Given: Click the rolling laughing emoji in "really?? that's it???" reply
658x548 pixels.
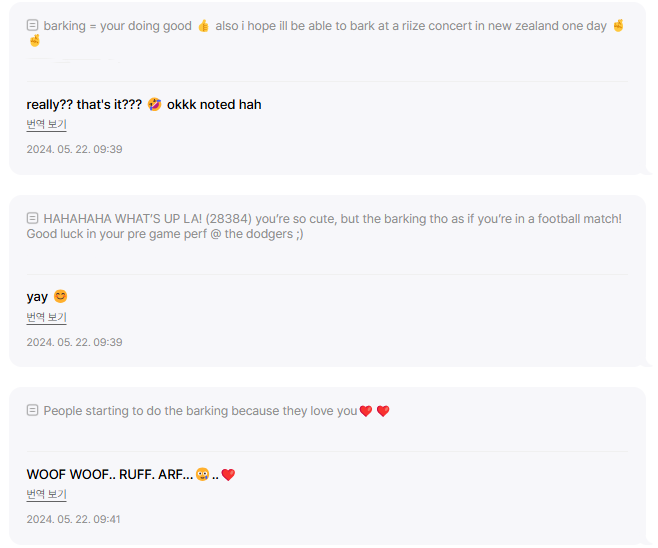Looking at the screenshot, I should [x=154, y=104].
